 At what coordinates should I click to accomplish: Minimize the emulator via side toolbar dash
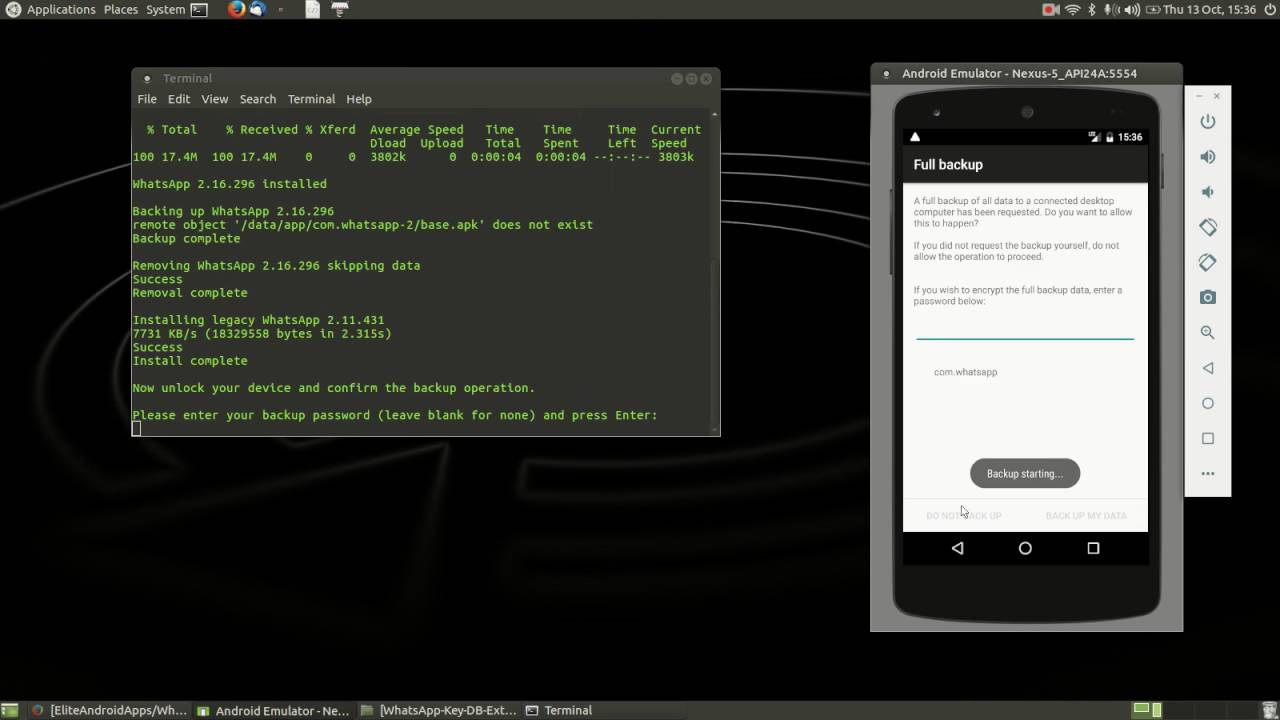pyautogui.click(x=1200, y=96)
